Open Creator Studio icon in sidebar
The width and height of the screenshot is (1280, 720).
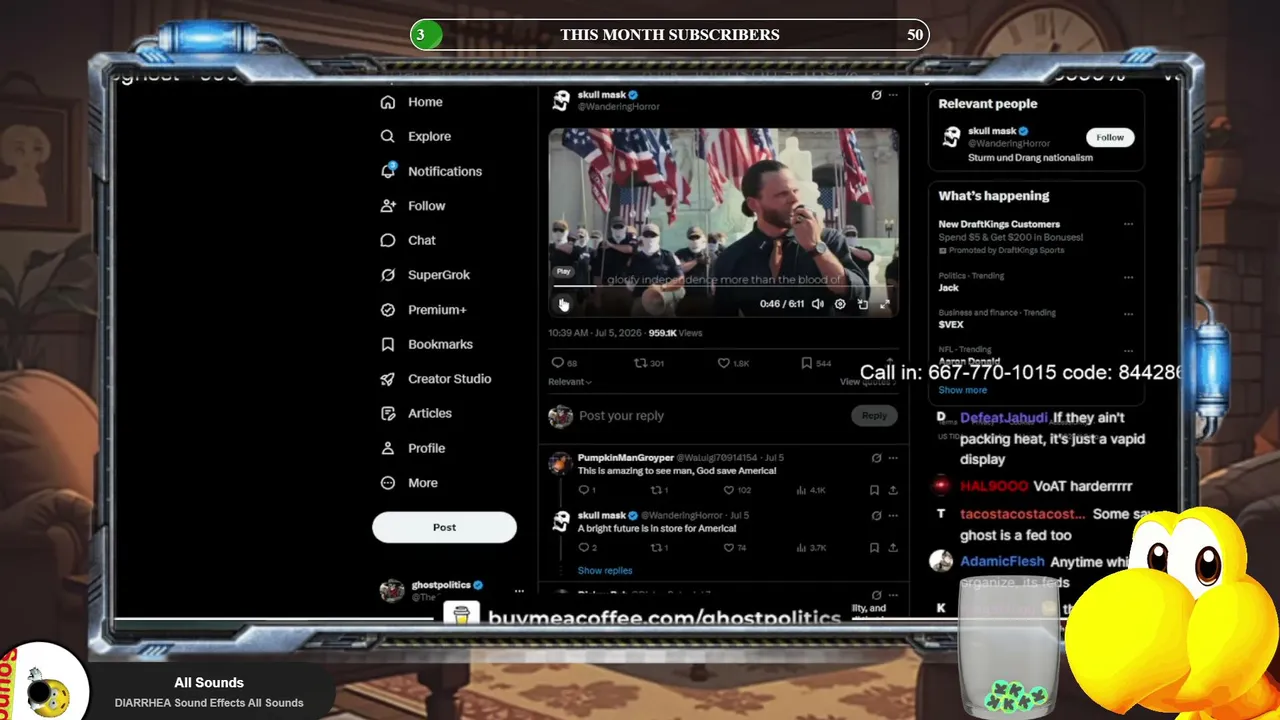tap(388, 379)
